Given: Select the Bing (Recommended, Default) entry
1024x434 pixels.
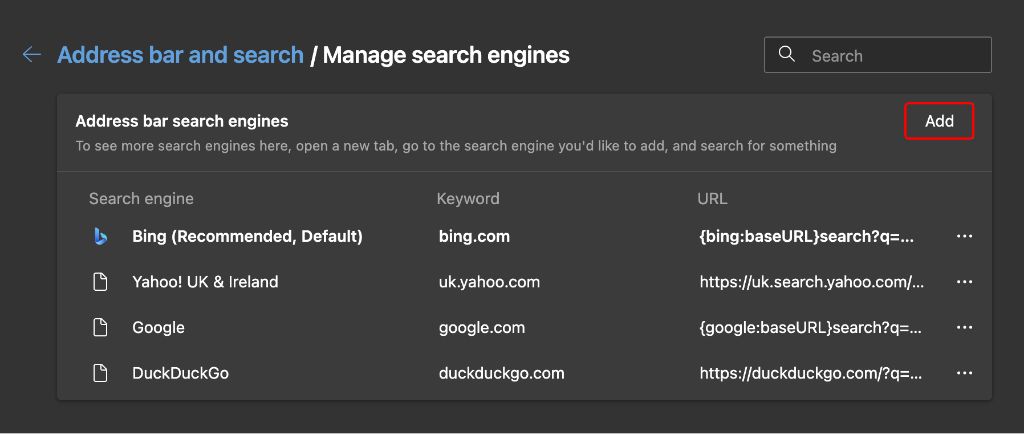Looking at the screenshot, I should pos(247,237).
